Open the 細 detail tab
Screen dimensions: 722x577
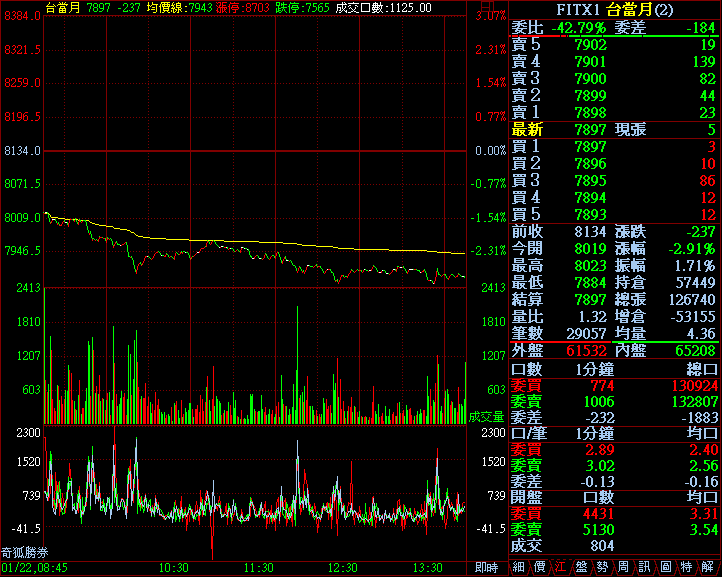pos(518,567)
